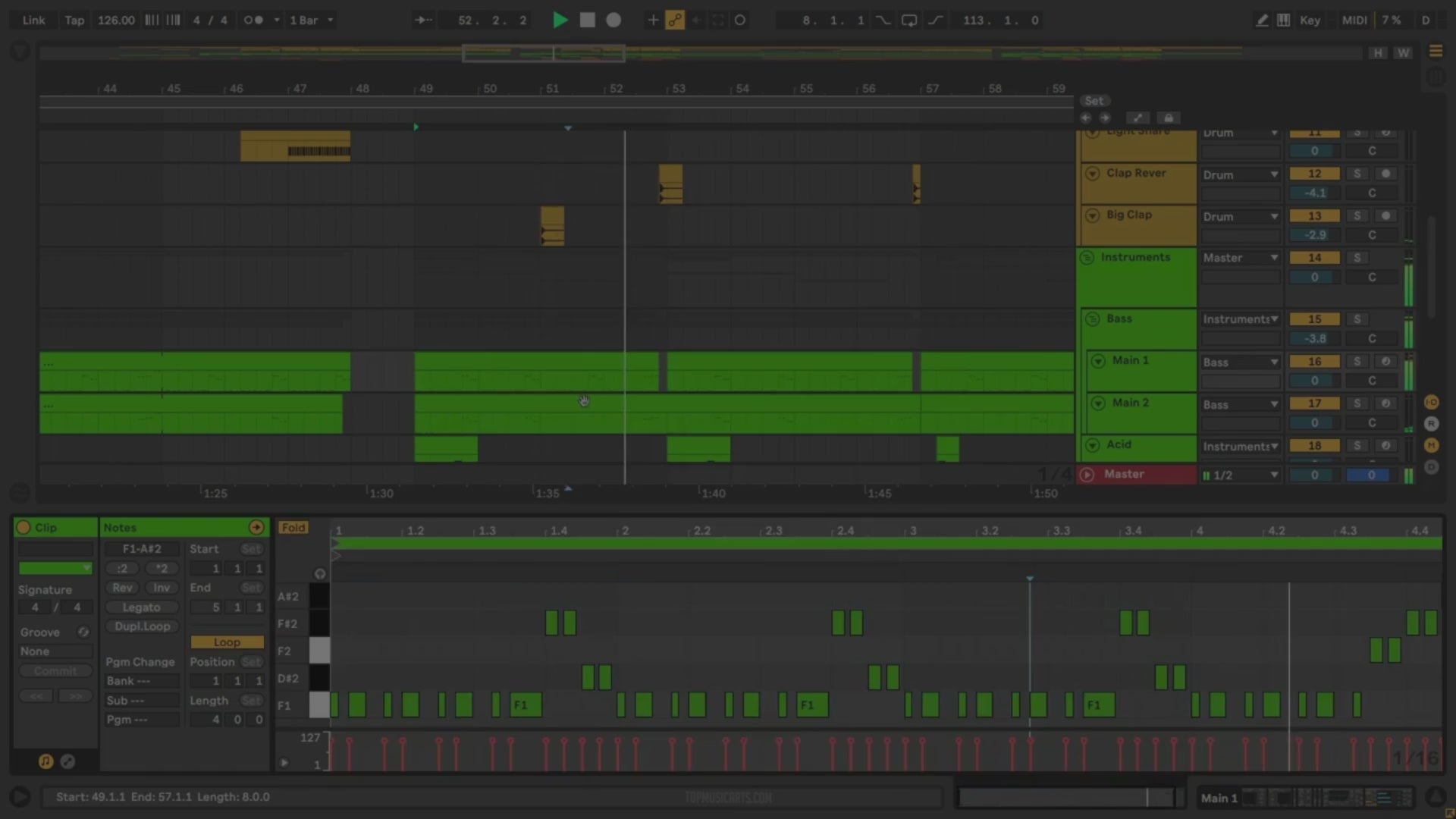This screenshot has height=819, width=1456.
Task: Solo the Big Clap track
Action: pos(1357,216)
